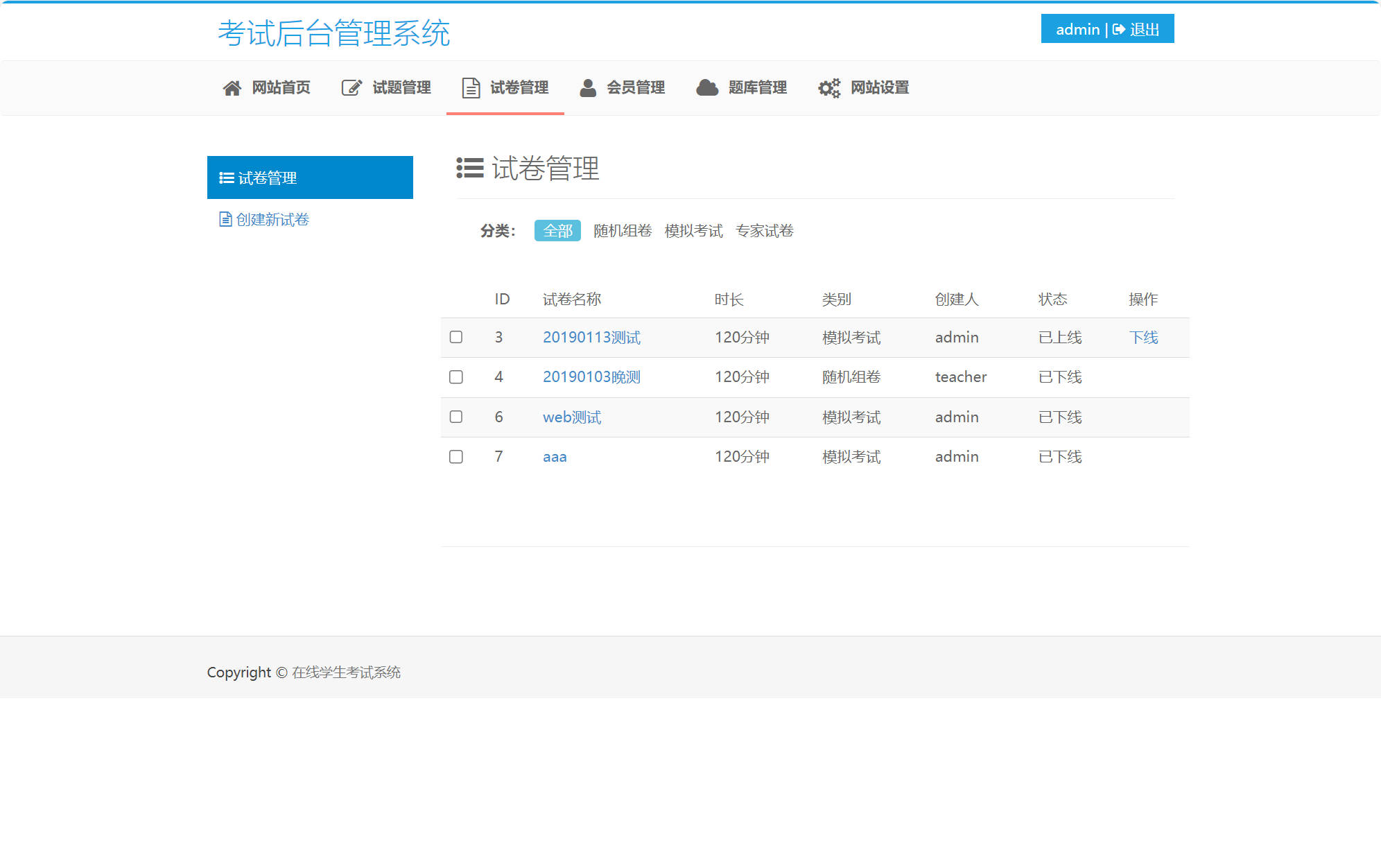
Task: Choose the 专家试卷 filter
Action: point(765,230)
